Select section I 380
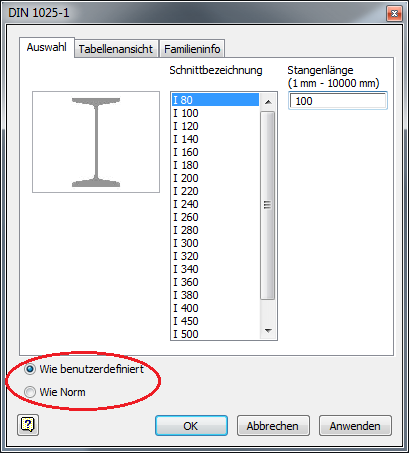 [215, 295]
